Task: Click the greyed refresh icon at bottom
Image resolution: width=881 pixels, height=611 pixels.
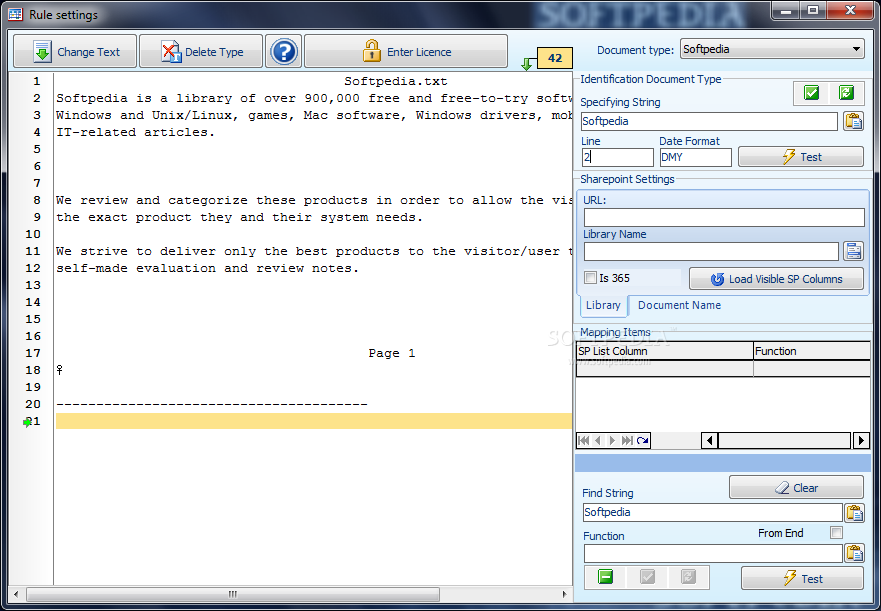Action: click(688, 577)
